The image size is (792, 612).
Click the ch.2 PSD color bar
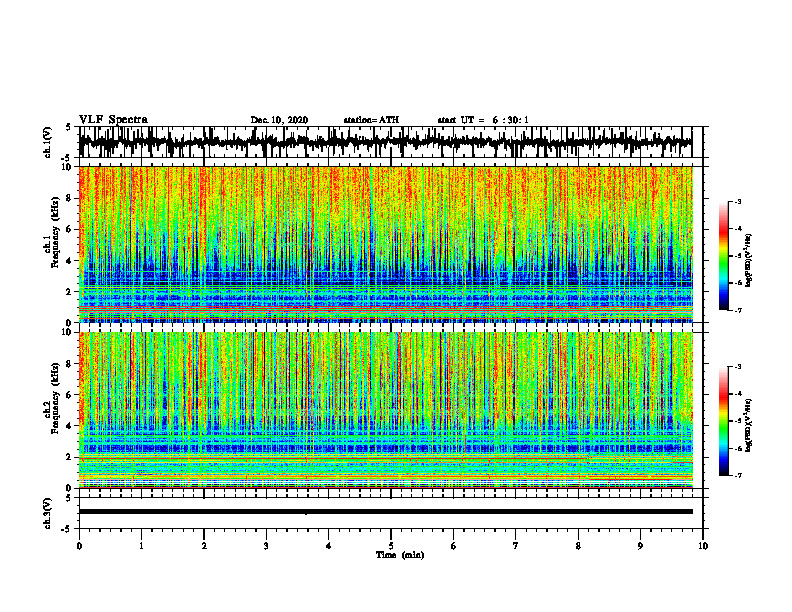click(x=724, y=421)
